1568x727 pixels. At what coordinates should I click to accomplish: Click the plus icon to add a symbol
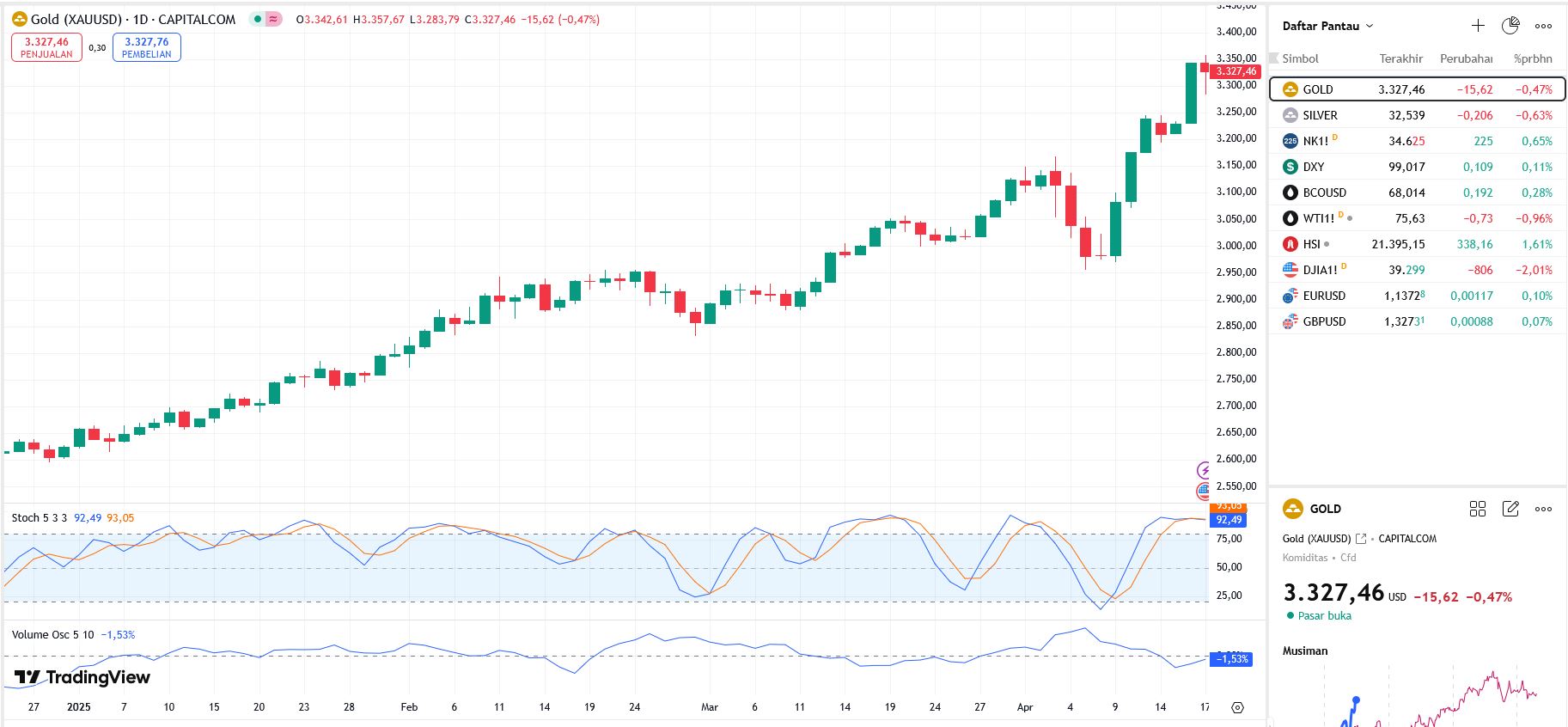[x=1478, y=26]
